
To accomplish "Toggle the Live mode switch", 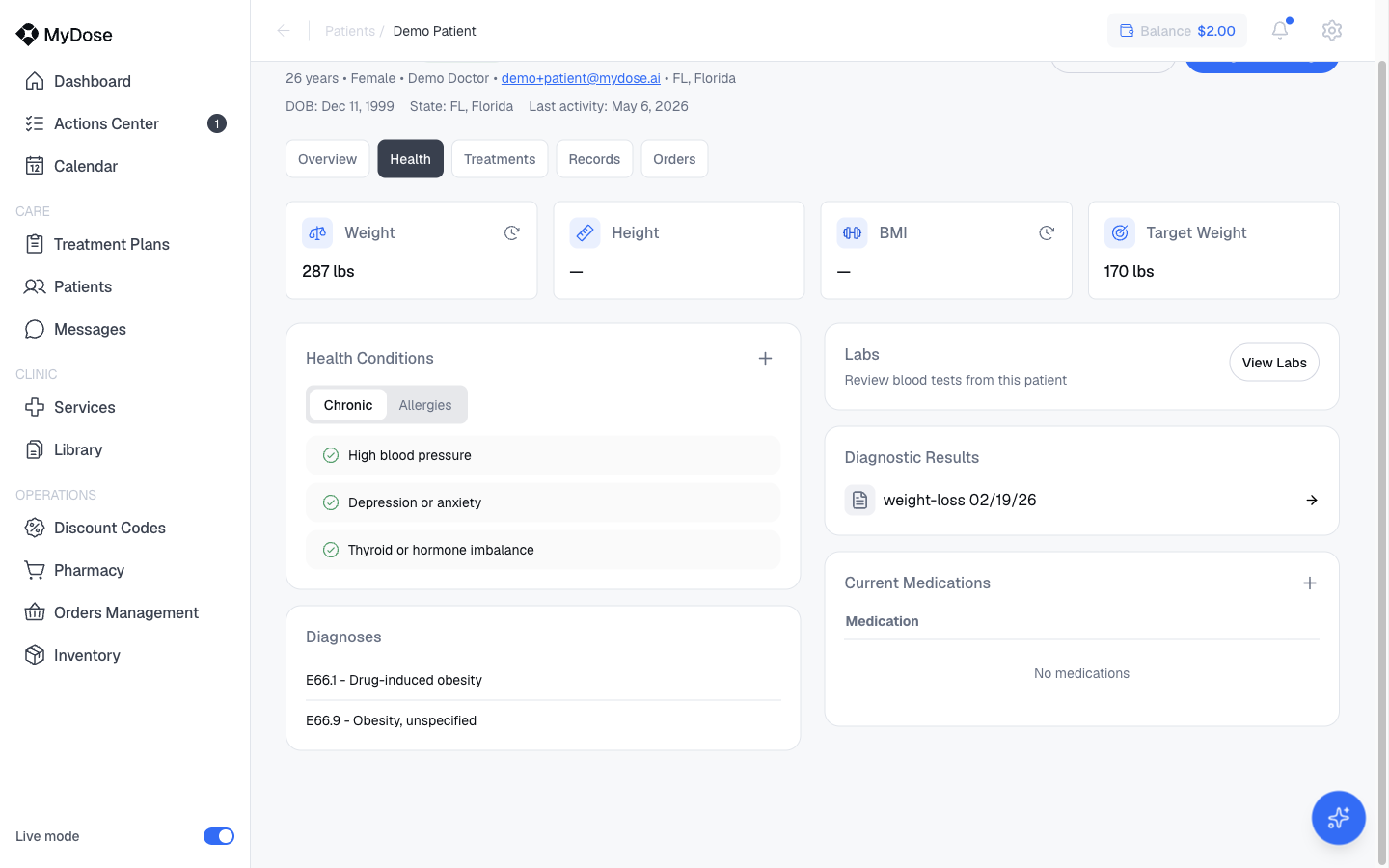I will coord(219,836).
